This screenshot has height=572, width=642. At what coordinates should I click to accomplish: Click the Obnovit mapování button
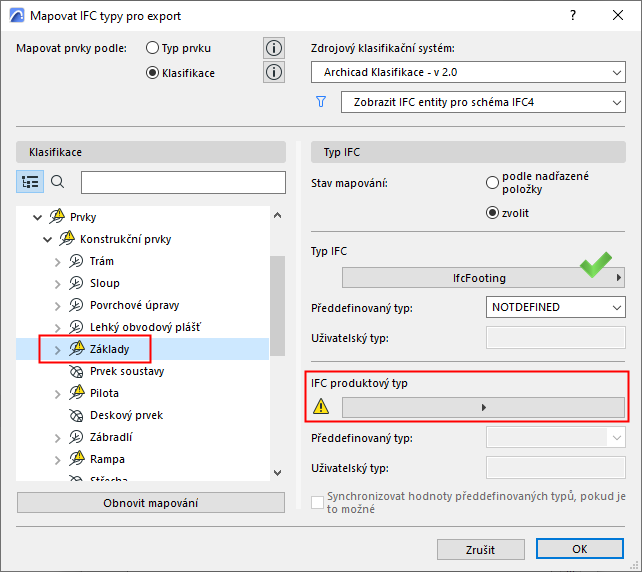pos(150,503)
